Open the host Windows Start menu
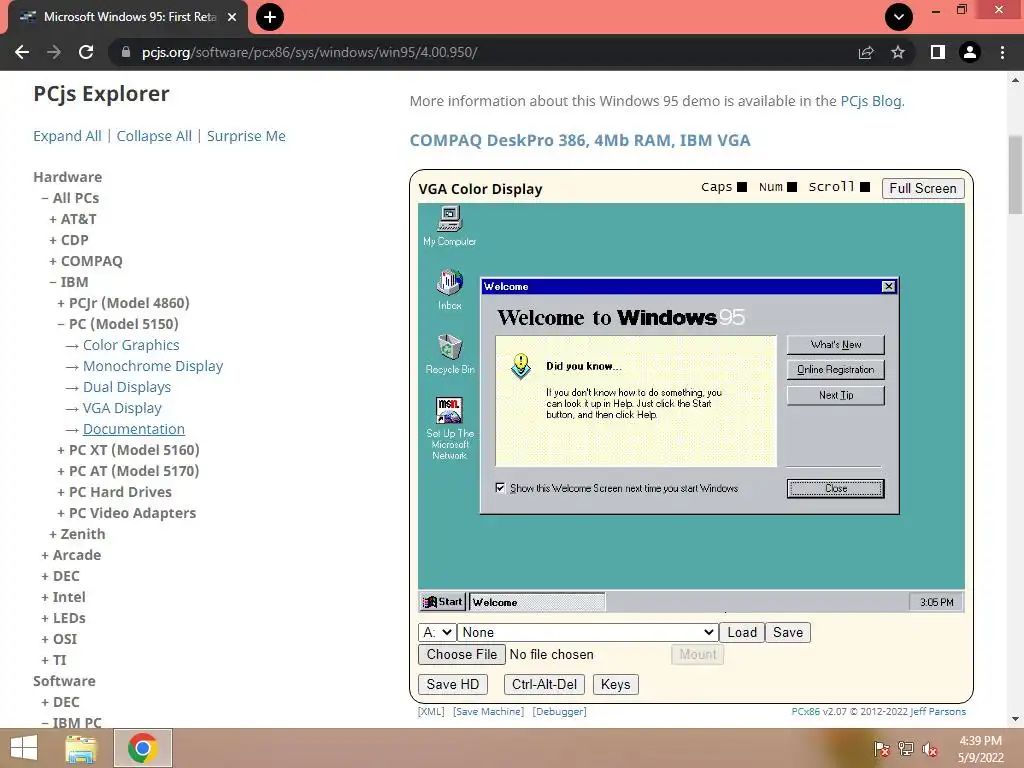The height and width of the screenshot is (768, 1024). tap(24, 748)
